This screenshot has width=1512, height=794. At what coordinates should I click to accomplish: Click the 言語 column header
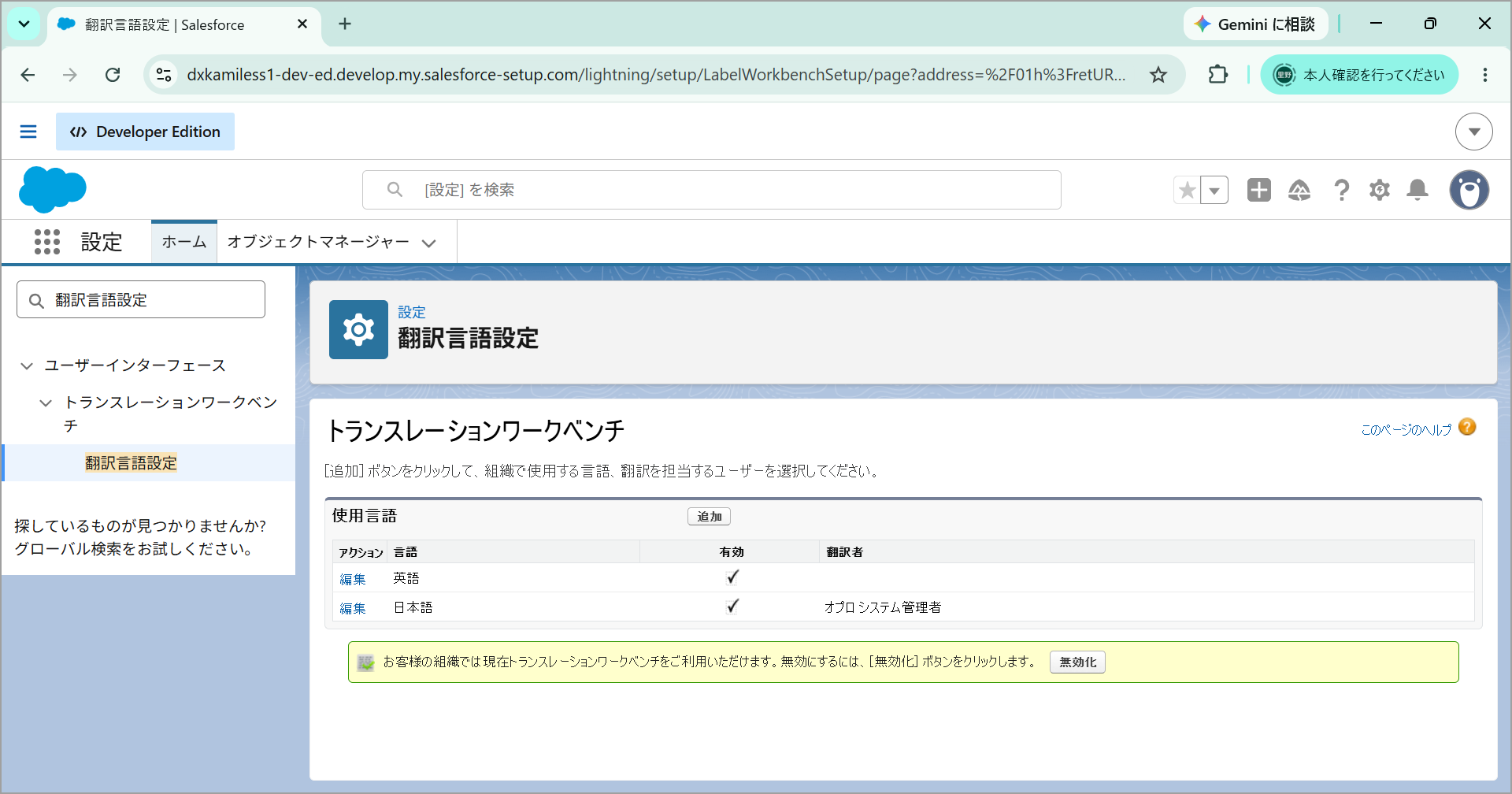(406, 552)
